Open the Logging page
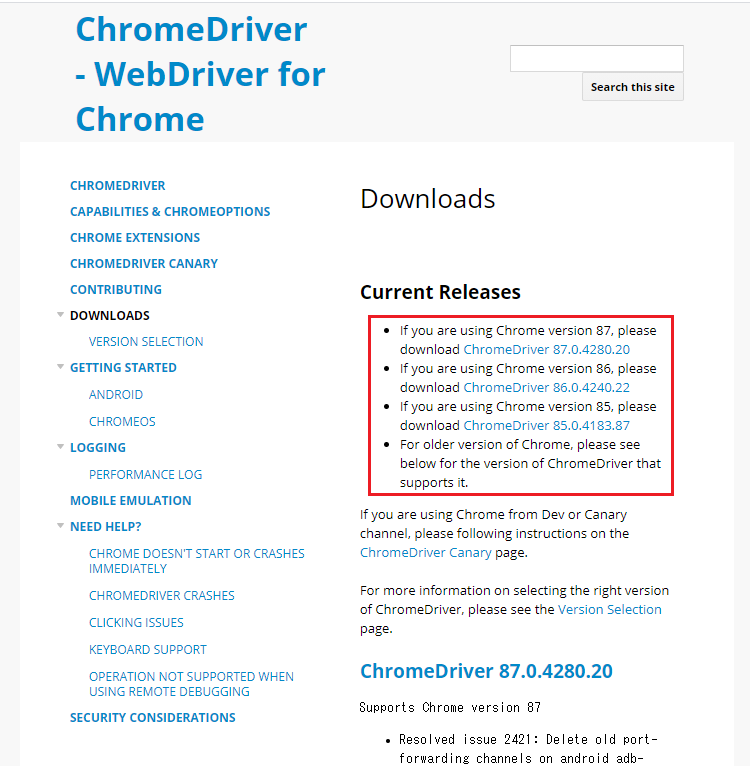The height and width of the screenshot is (766, 750). (98, 447)
